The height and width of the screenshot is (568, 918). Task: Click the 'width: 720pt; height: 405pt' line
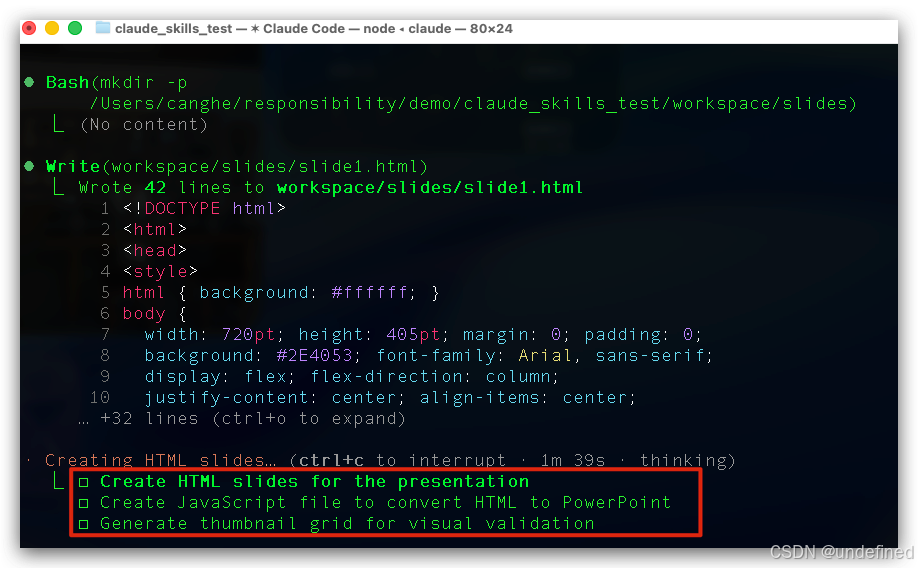click(x=423, y=335)
